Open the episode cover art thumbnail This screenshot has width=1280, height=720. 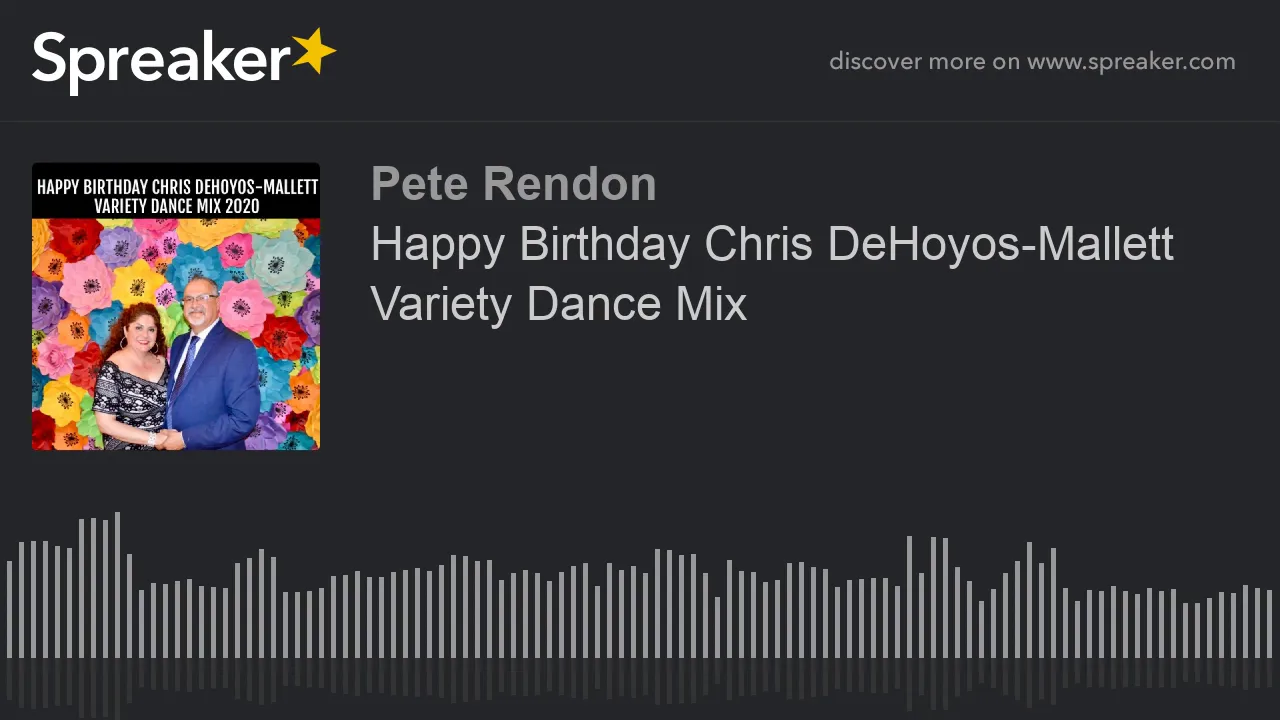[176, 306]
